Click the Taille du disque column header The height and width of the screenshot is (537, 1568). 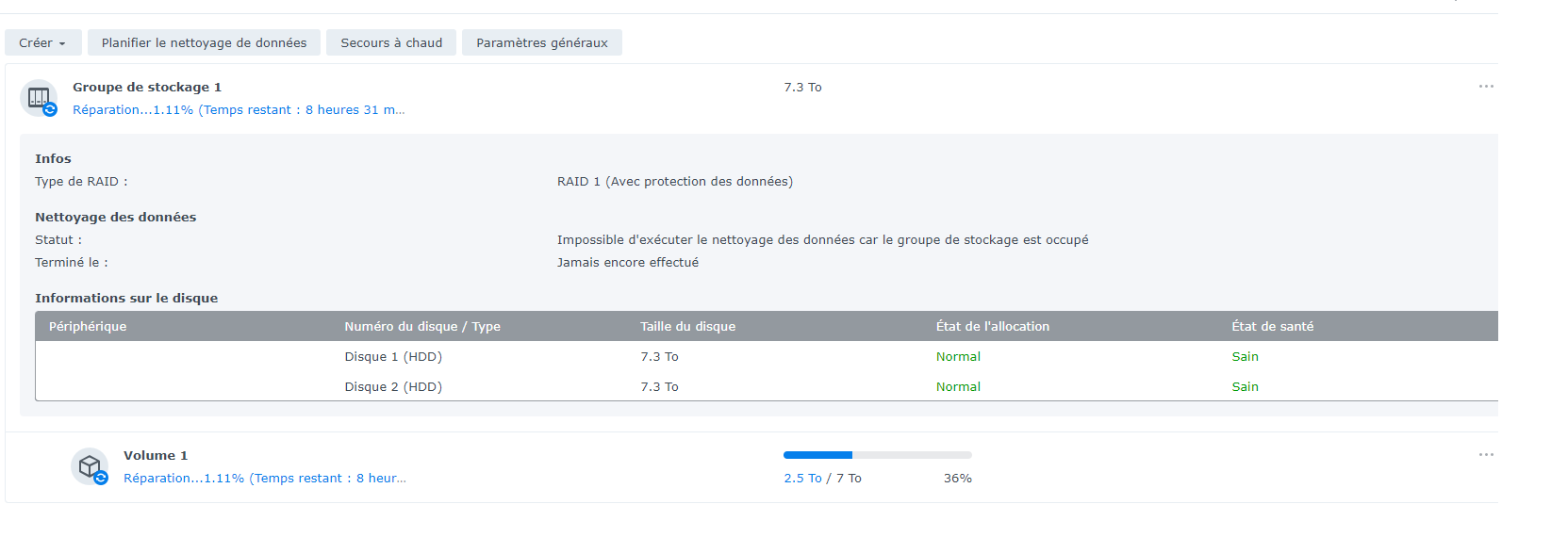pos(687,327)
